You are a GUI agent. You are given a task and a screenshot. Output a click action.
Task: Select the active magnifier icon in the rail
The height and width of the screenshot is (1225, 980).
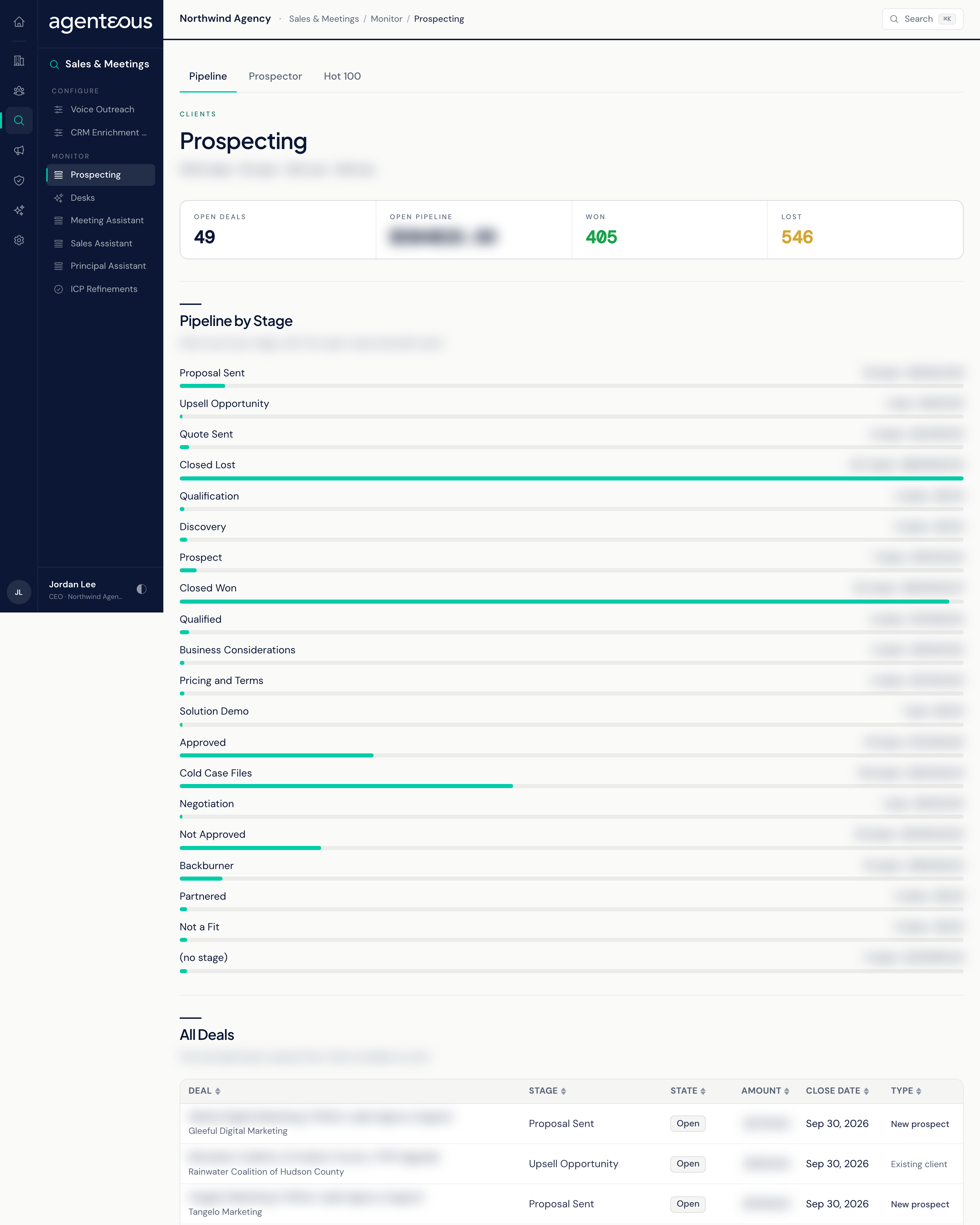(x=19, y=120)
